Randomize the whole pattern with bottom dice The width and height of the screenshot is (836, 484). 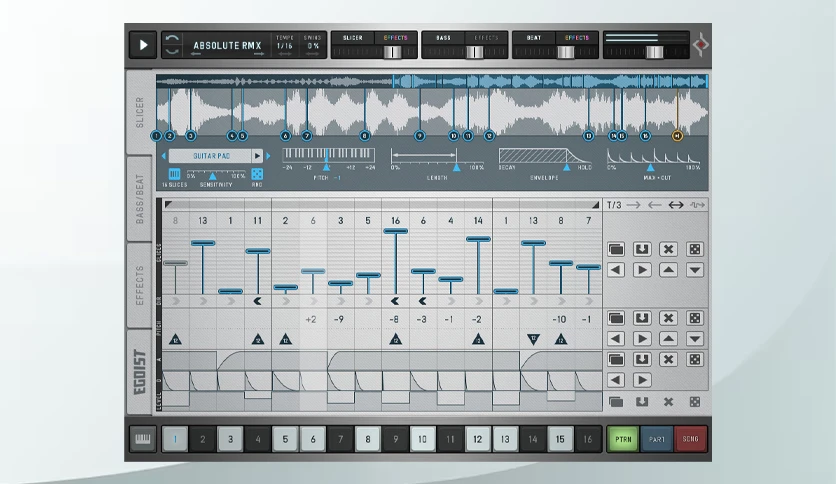695,402
